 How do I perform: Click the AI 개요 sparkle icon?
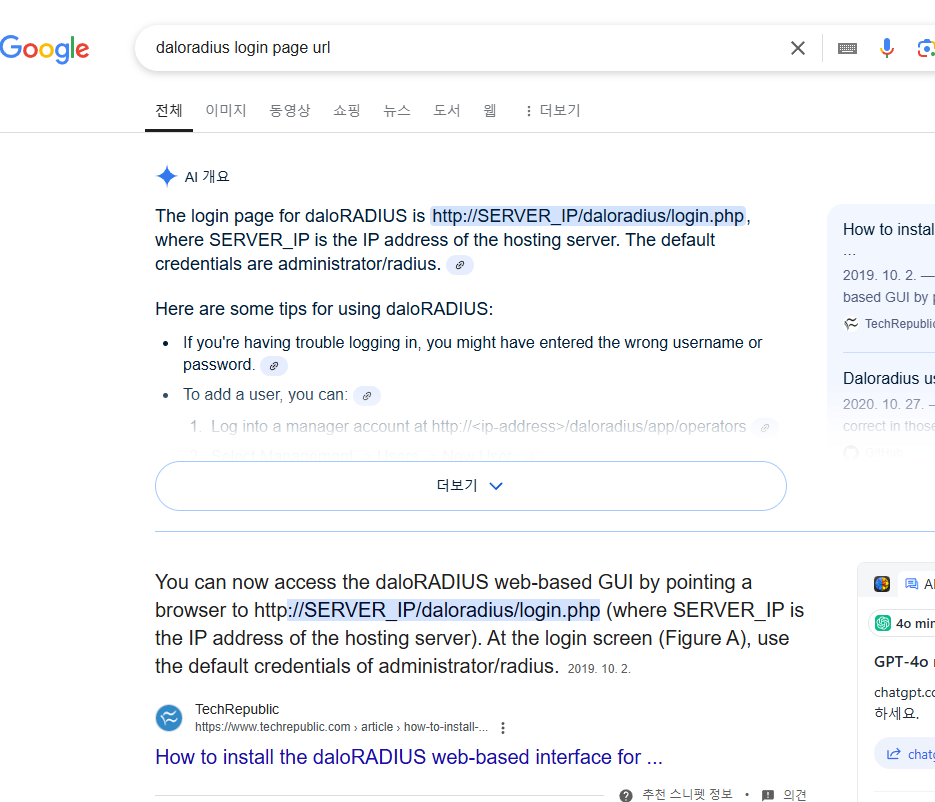point(167,176)
